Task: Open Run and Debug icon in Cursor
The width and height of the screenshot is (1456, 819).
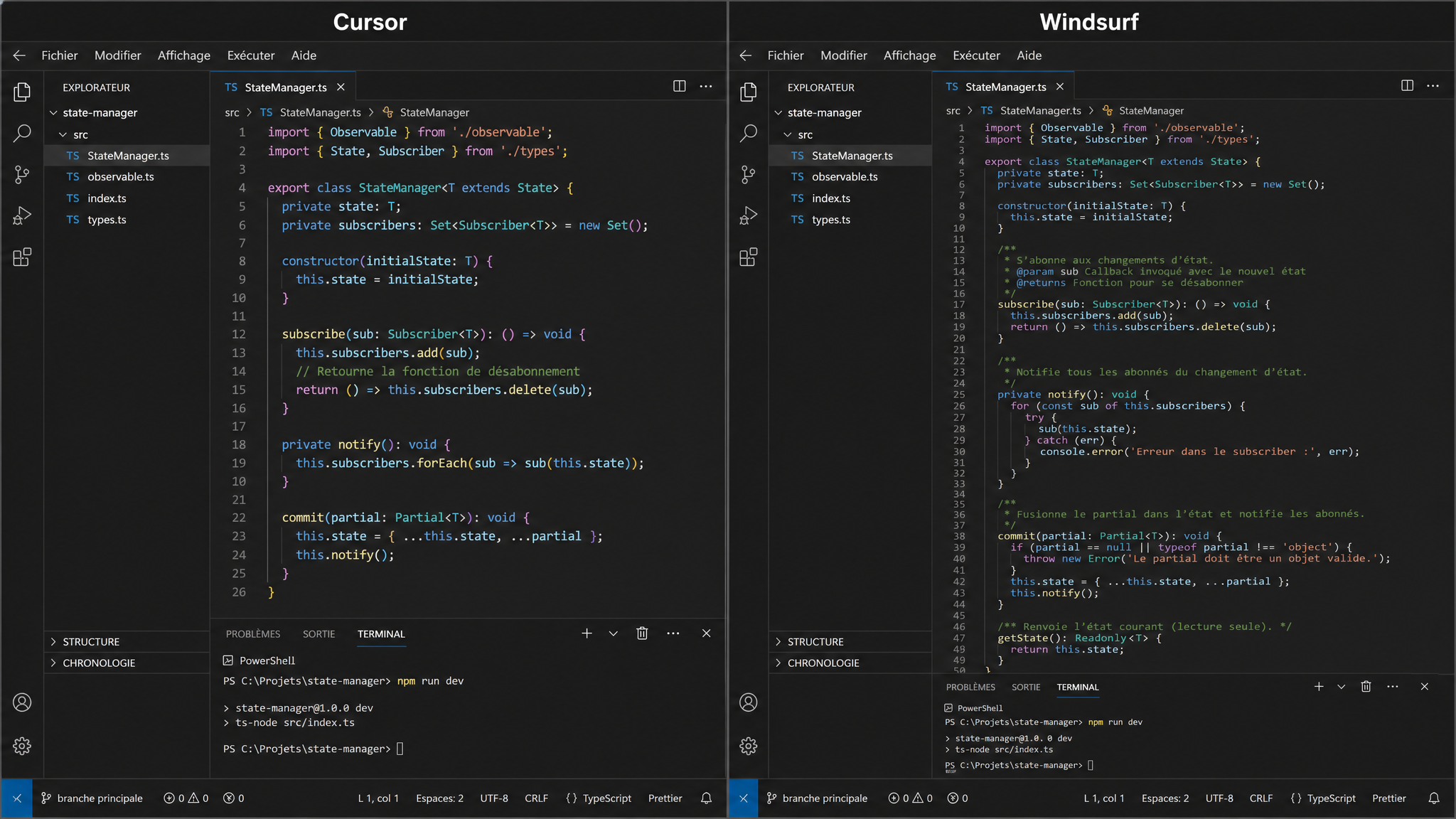Action: pos(22,215)
